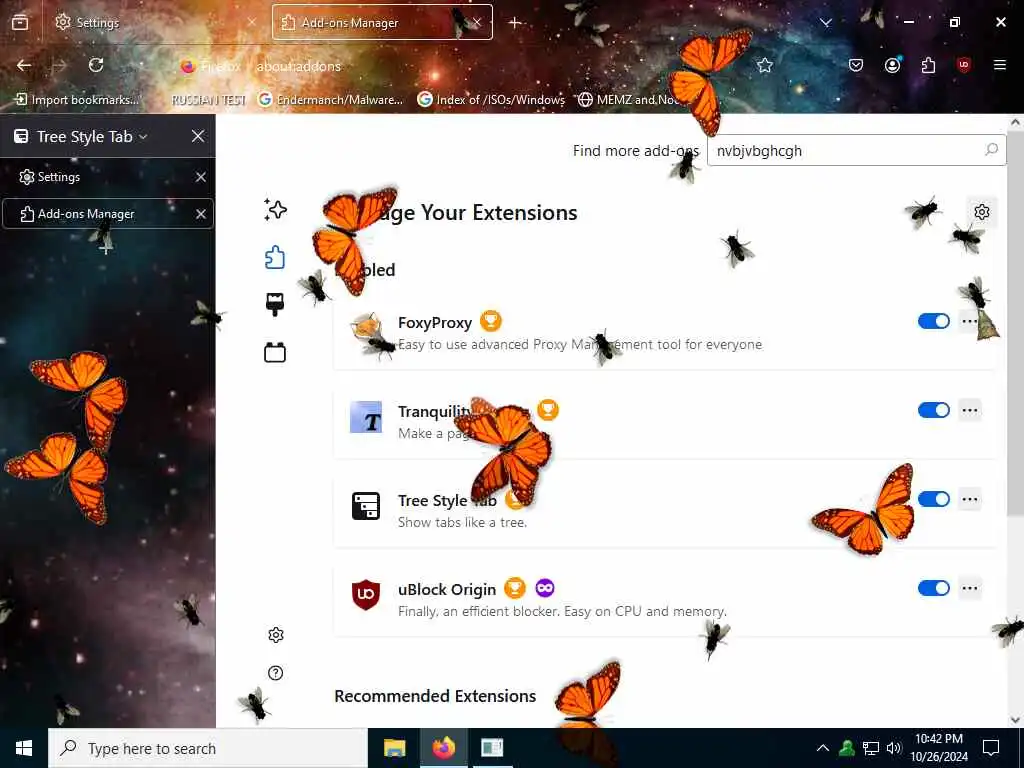Reload the current page
The width and height of the screenshot is (1024, 768).
tap(96, 65)
